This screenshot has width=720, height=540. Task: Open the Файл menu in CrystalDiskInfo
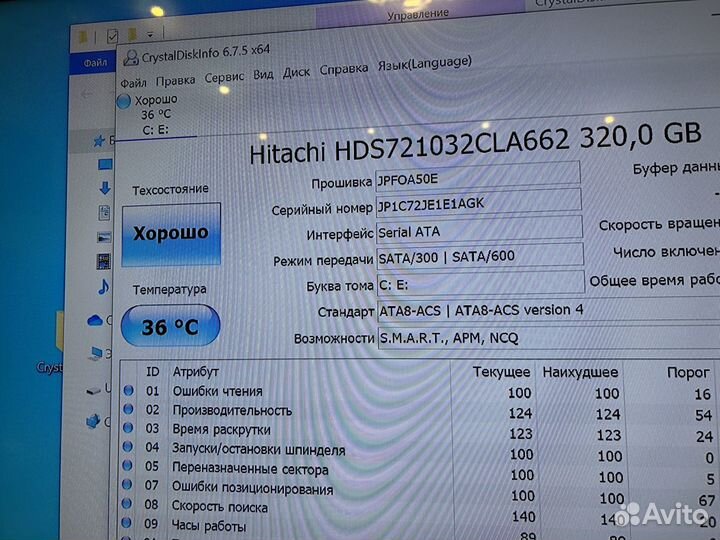click(x=133, y=83)
